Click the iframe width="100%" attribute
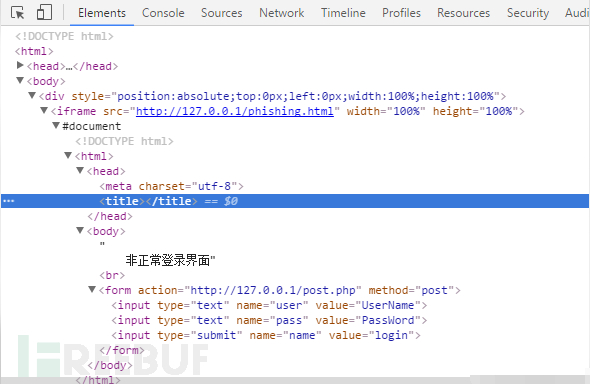Viewport: 590px width, 384px height. (x=386, y=111)
